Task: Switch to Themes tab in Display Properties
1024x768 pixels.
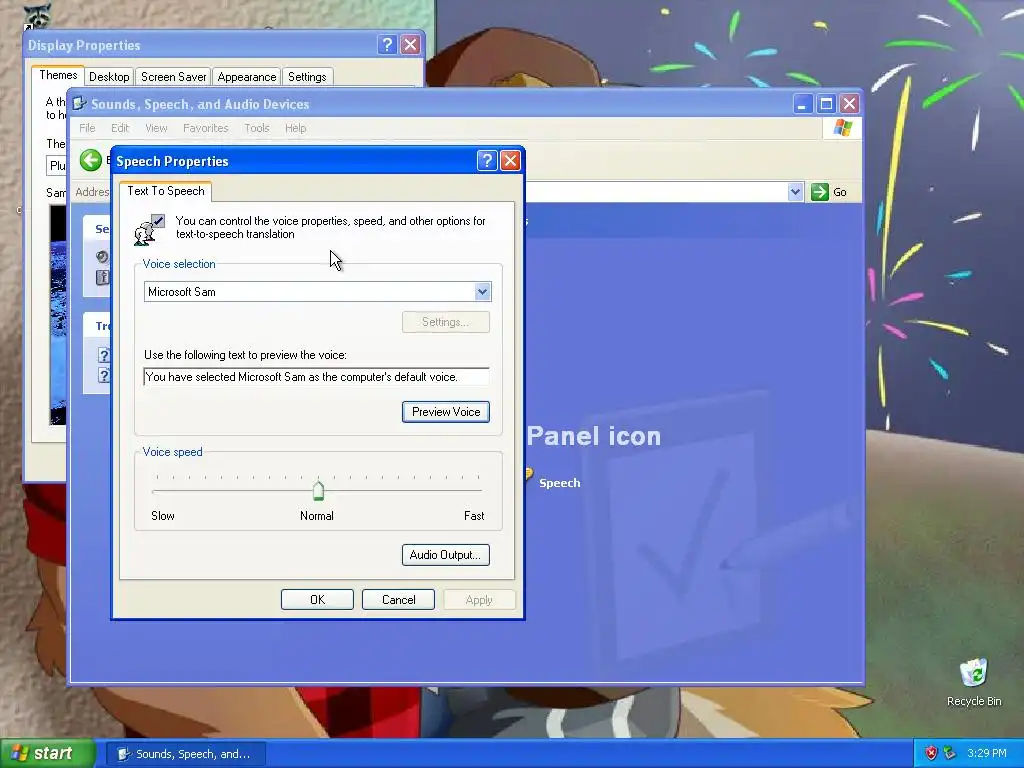Action: point(58,75)
